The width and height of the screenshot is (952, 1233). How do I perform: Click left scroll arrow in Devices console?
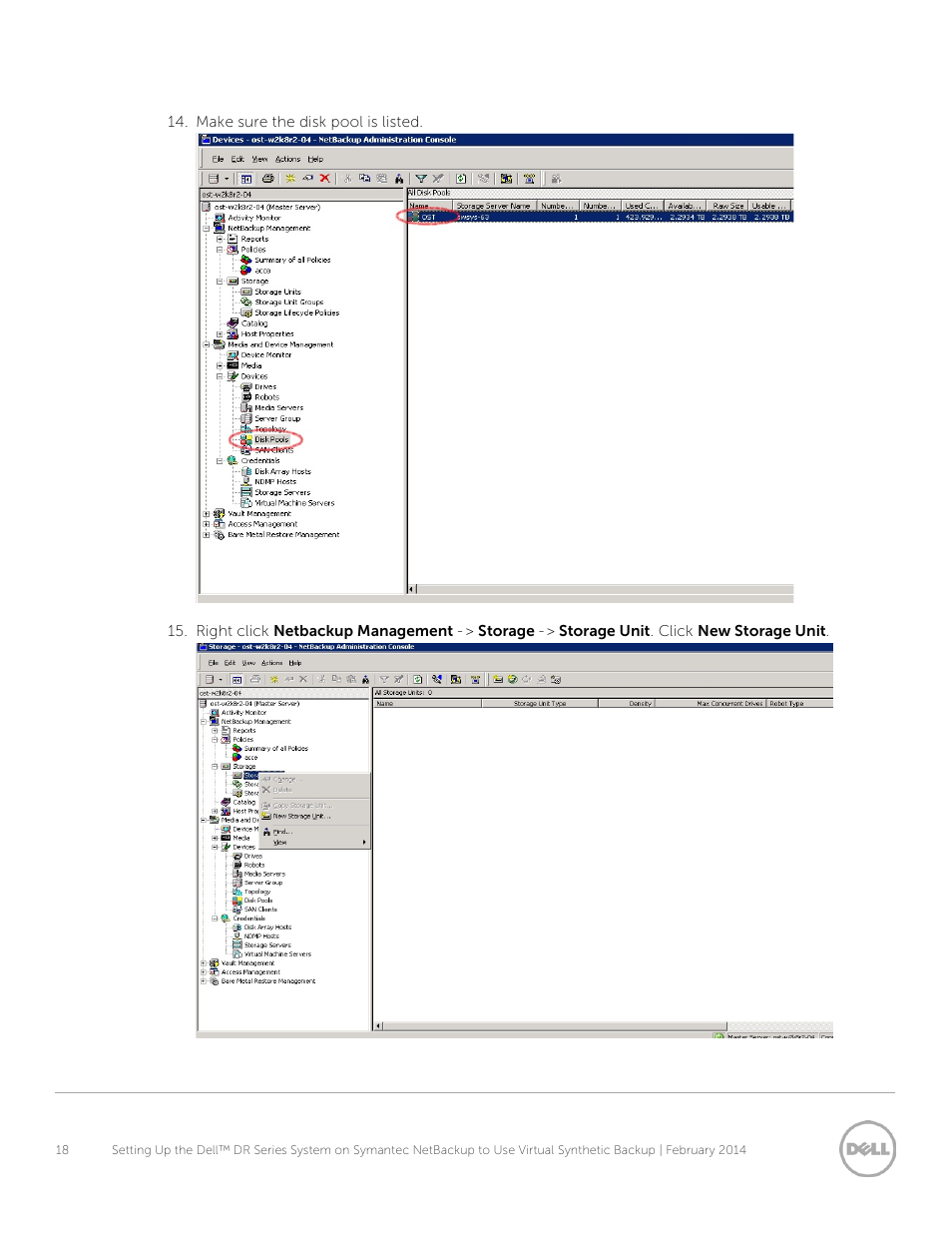coord(412,589)
